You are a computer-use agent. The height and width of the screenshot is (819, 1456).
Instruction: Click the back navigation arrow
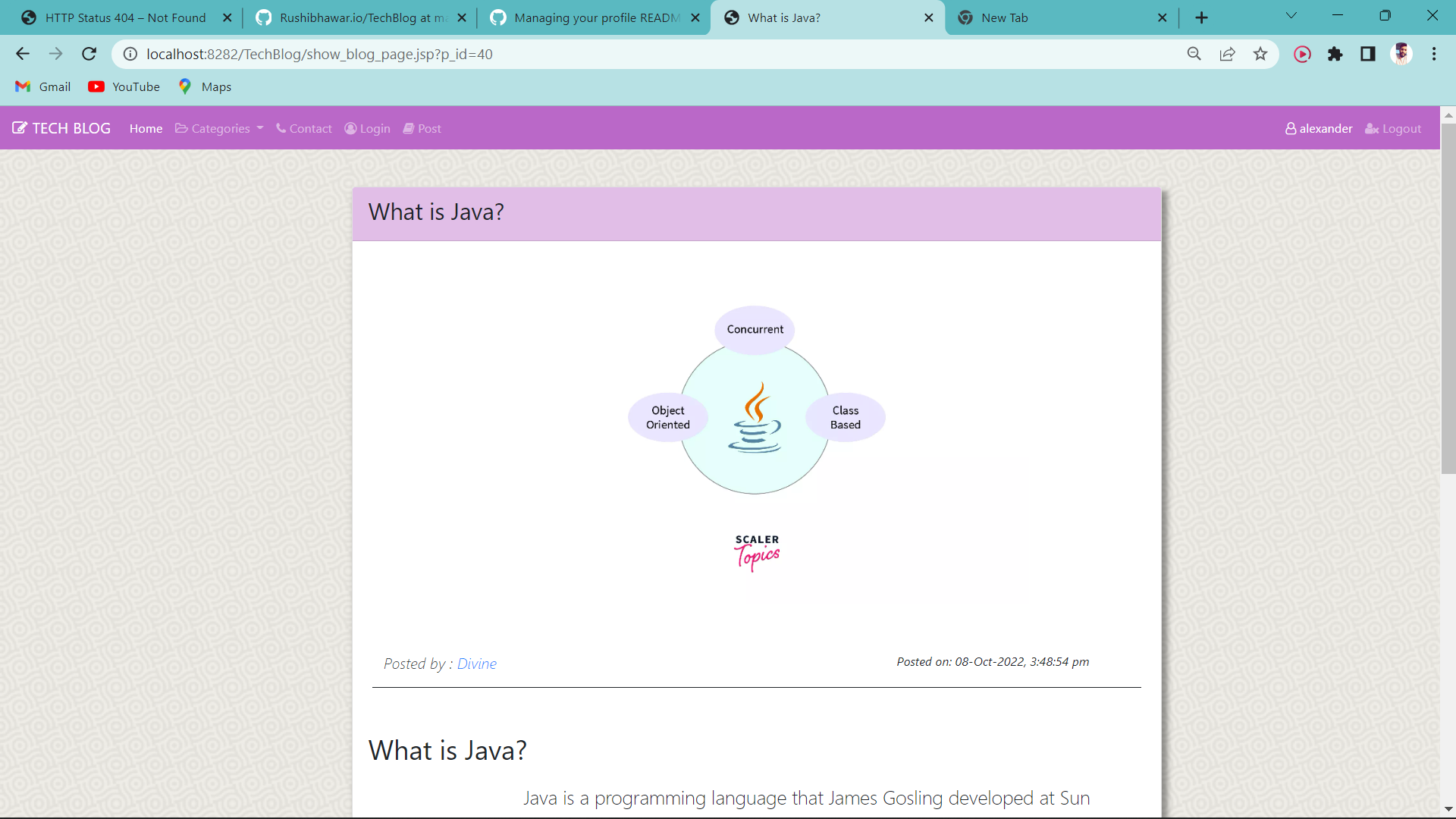pyautogui.click(x=22, y=54)
